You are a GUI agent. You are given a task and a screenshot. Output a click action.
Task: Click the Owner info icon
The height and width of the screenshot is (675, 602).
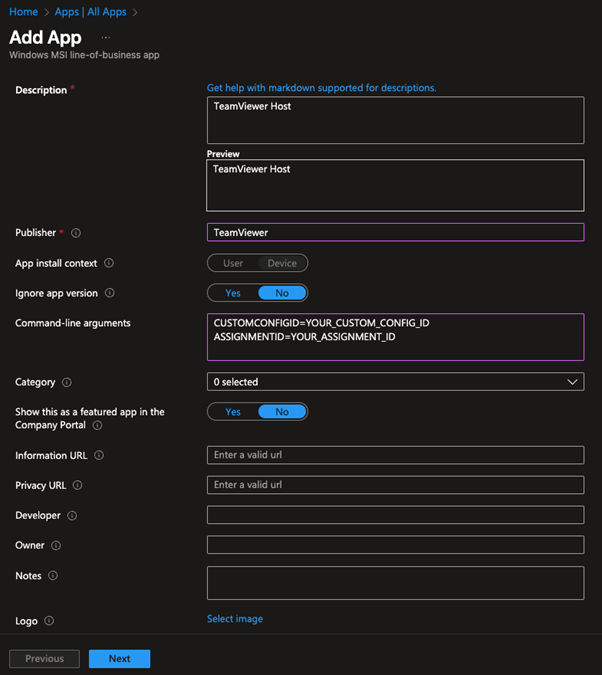pos(56,545)
